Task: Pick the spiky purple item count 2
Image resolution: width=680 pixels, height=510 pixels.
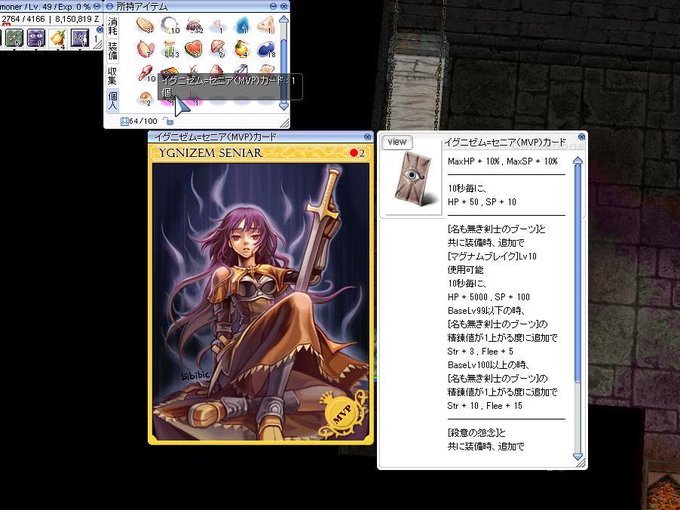Action: click(x=194, y=26)
